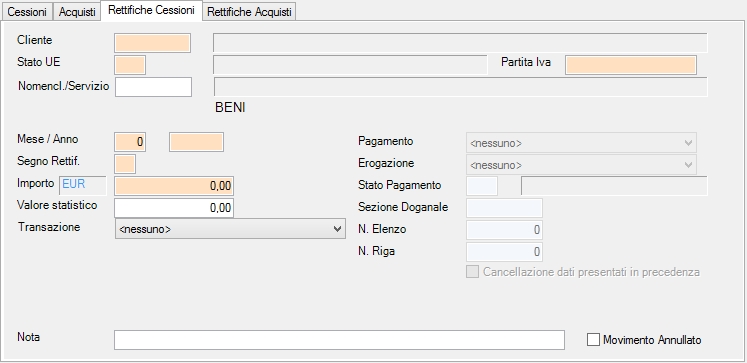The image size is (747, 363).
Task: Click the Cliente code input field
Action: pos(152,43)
